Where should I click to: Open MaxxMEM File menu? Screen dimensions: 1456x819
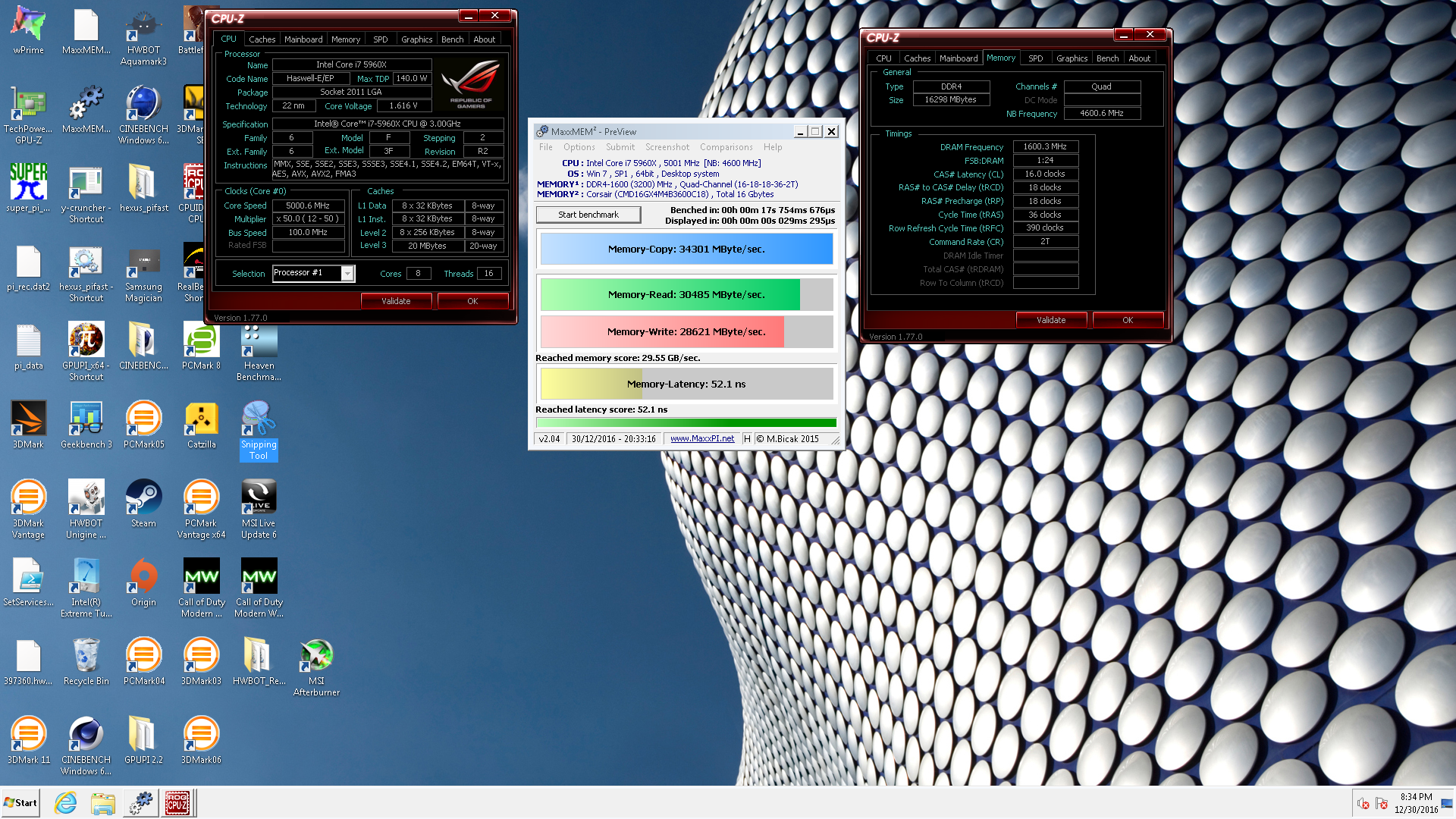[x=546, y=147]
